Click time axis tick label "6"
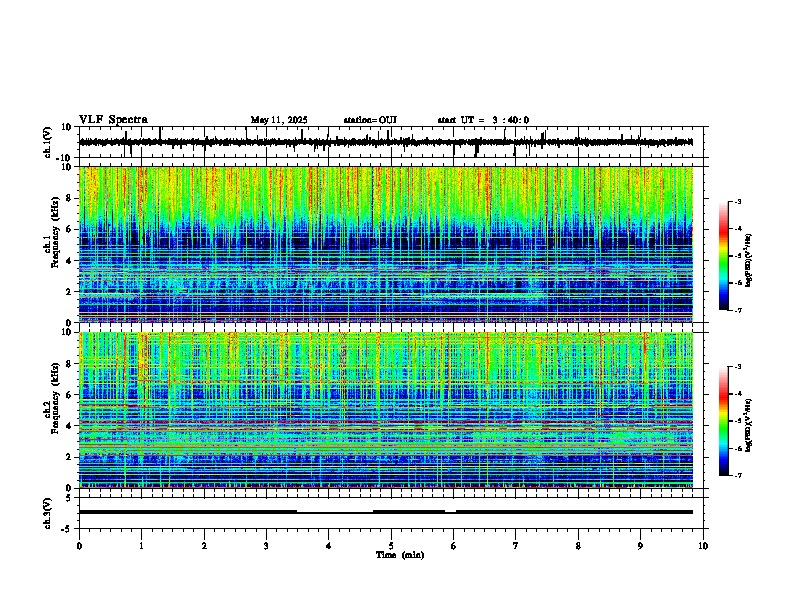Viewport: 792px width, 612px height. coord(453,546)
